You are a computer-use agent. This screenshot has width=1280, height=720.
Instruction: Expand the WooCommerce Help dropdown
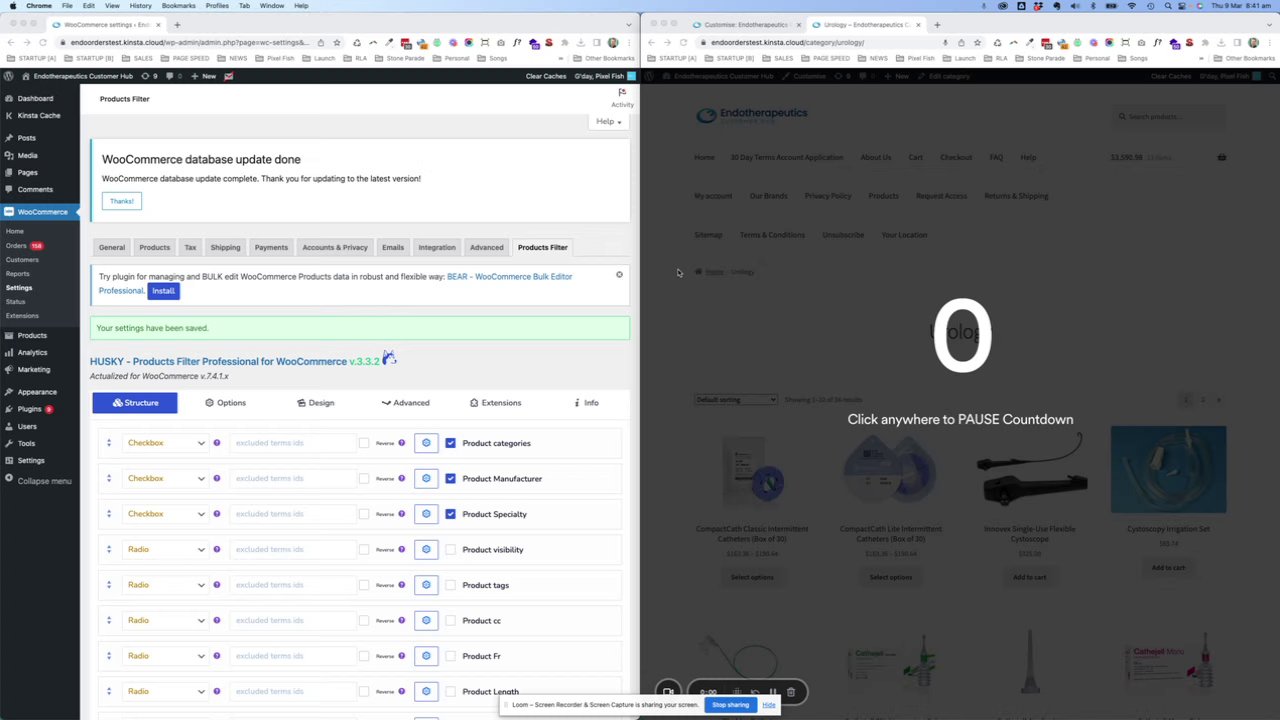coord(608,121)
